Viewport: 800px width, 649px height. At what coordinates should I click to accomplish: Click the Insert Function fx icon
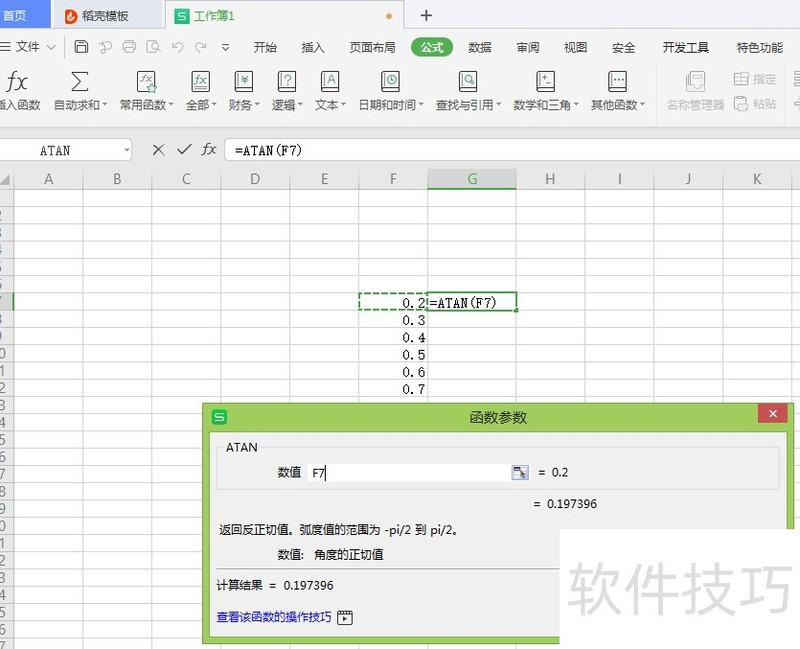point(17,82)
